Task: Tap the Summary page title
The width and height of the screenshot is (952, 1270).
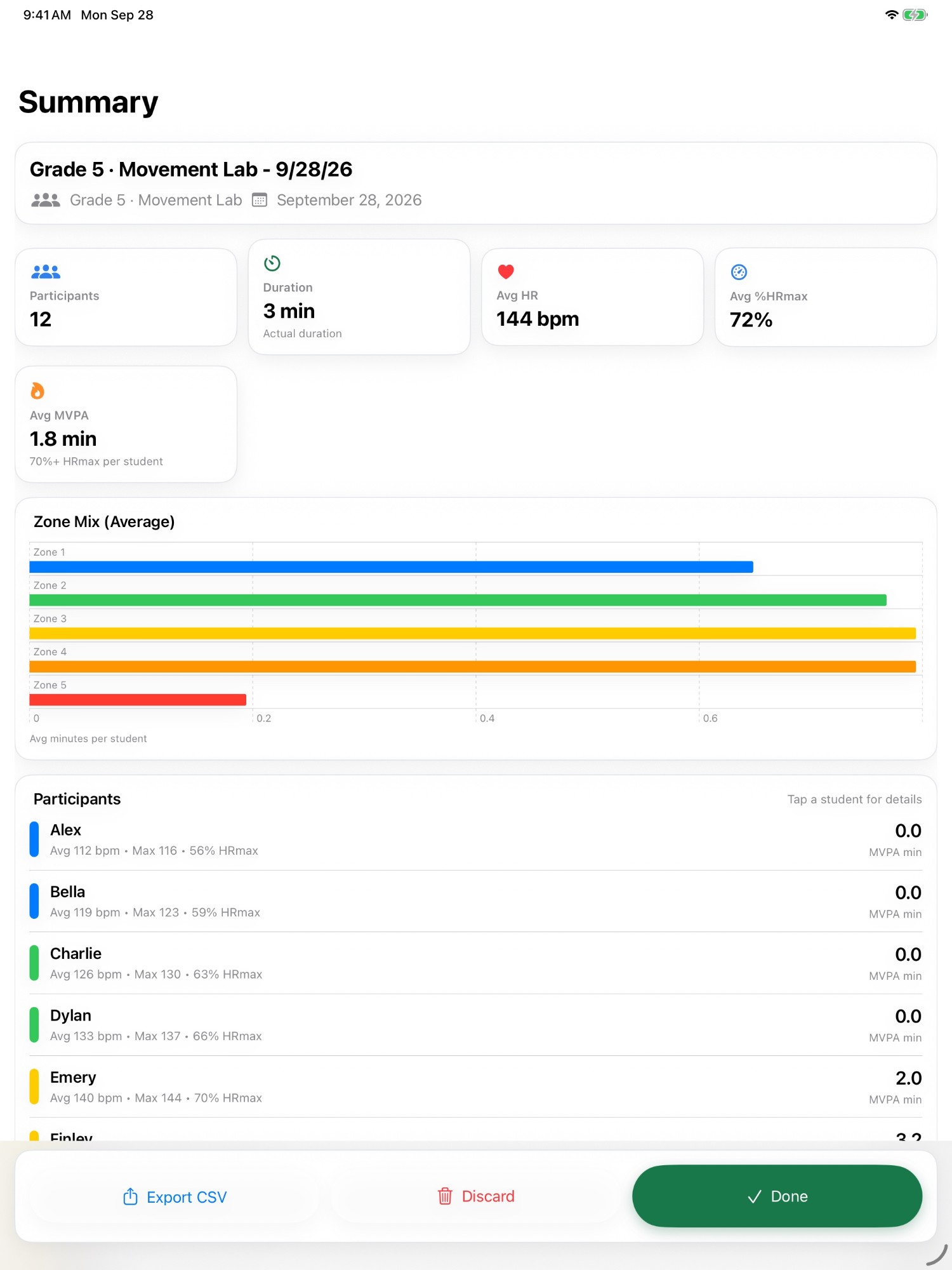Action: [88, 102]
